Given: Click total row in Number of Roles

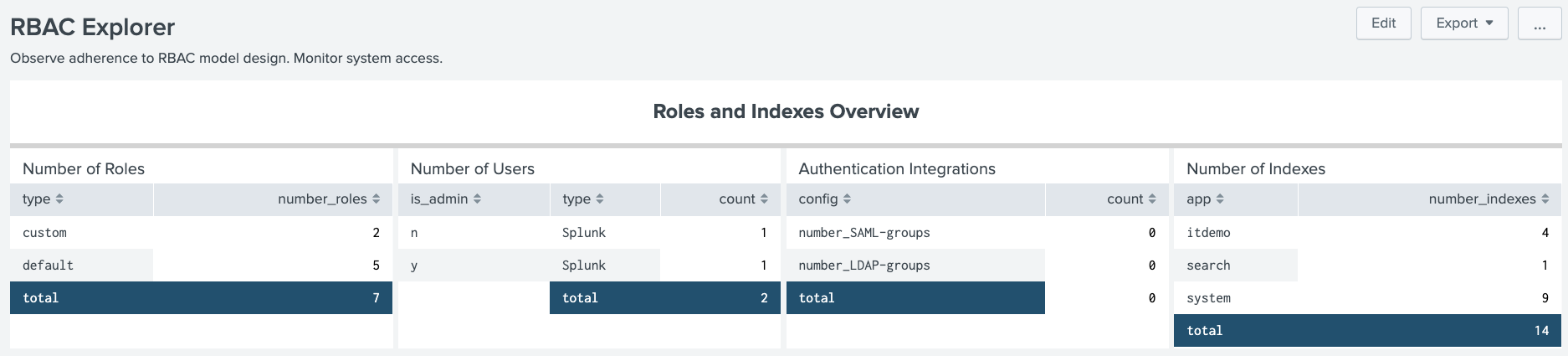Looking at the screenshot, I should tap(201, 298).
